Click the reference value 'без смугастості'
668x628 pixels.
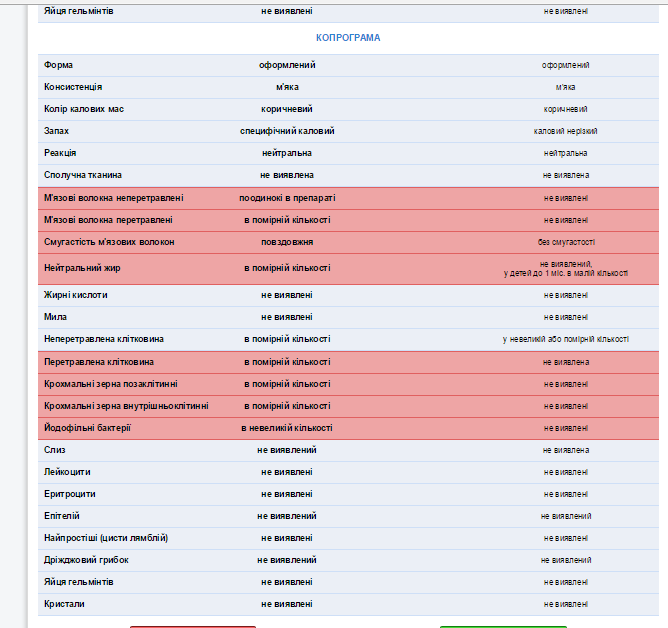(565, 242)
